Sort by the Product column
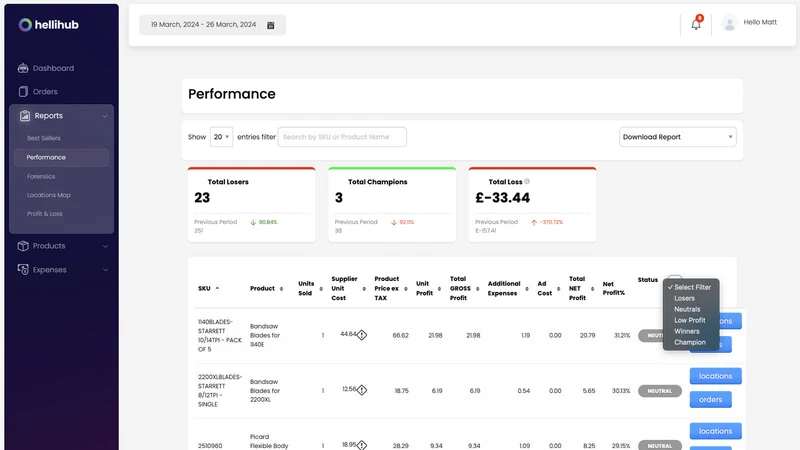Image resolution: width=800 pixels, height=450 pixels. (281, 289)
